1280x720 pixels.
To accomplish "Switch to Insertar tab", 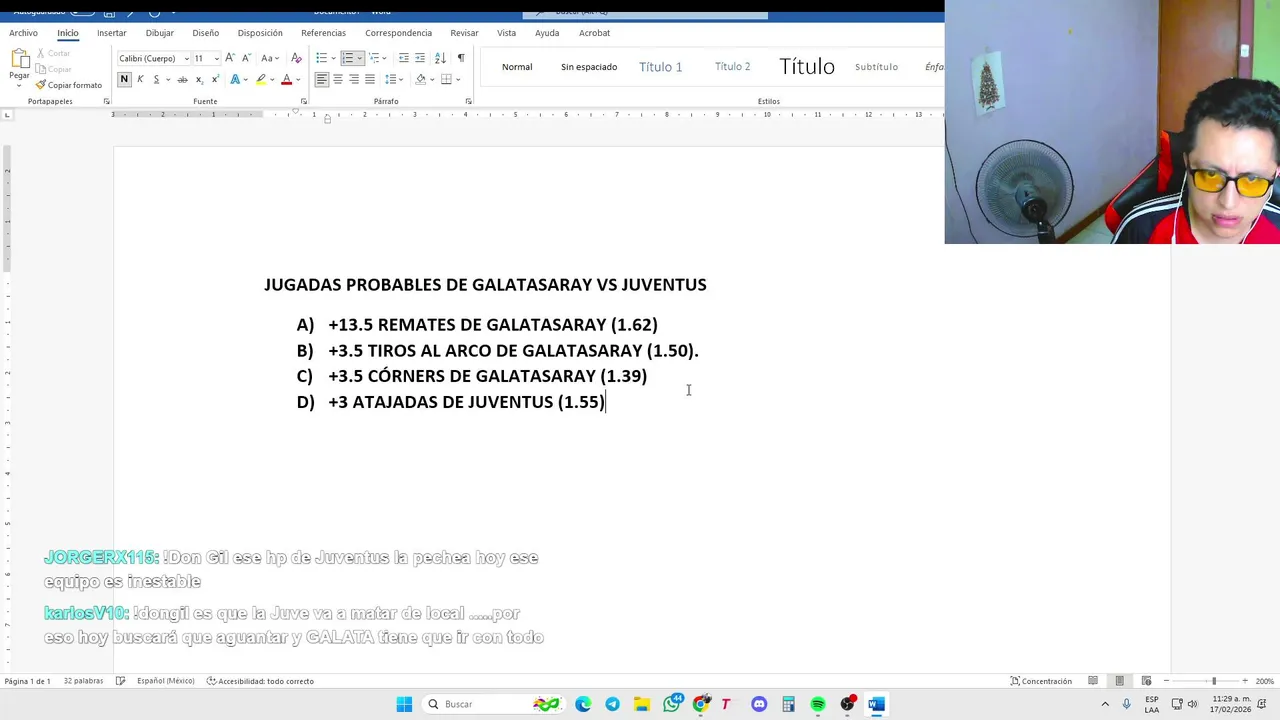I will 112,33.
